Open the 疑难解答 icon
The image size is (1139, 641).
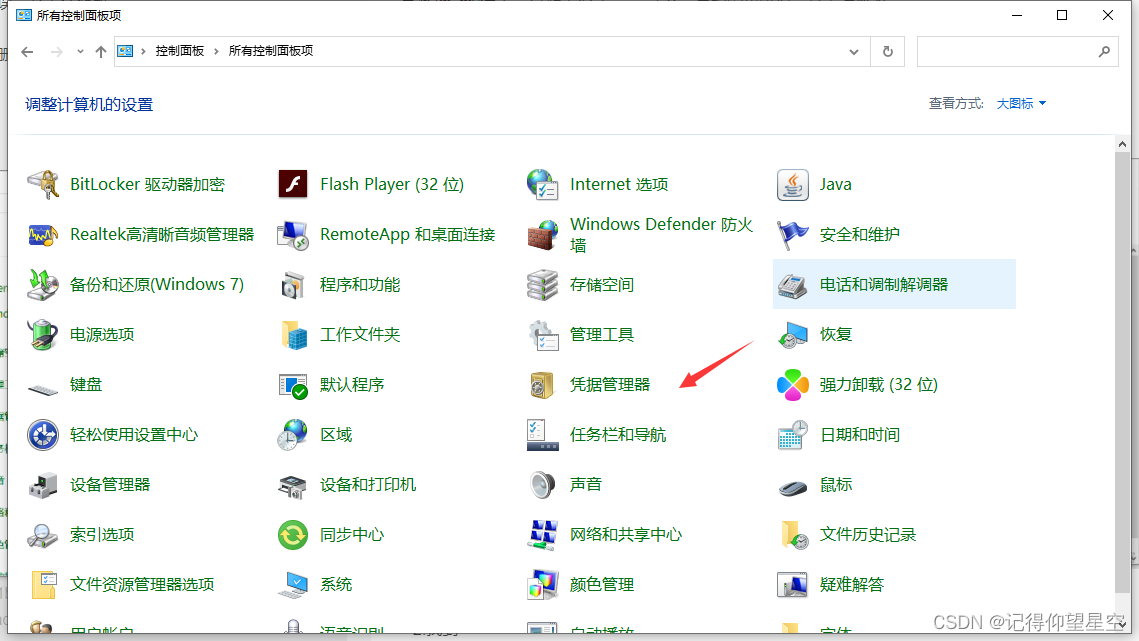tap(793, 585)
